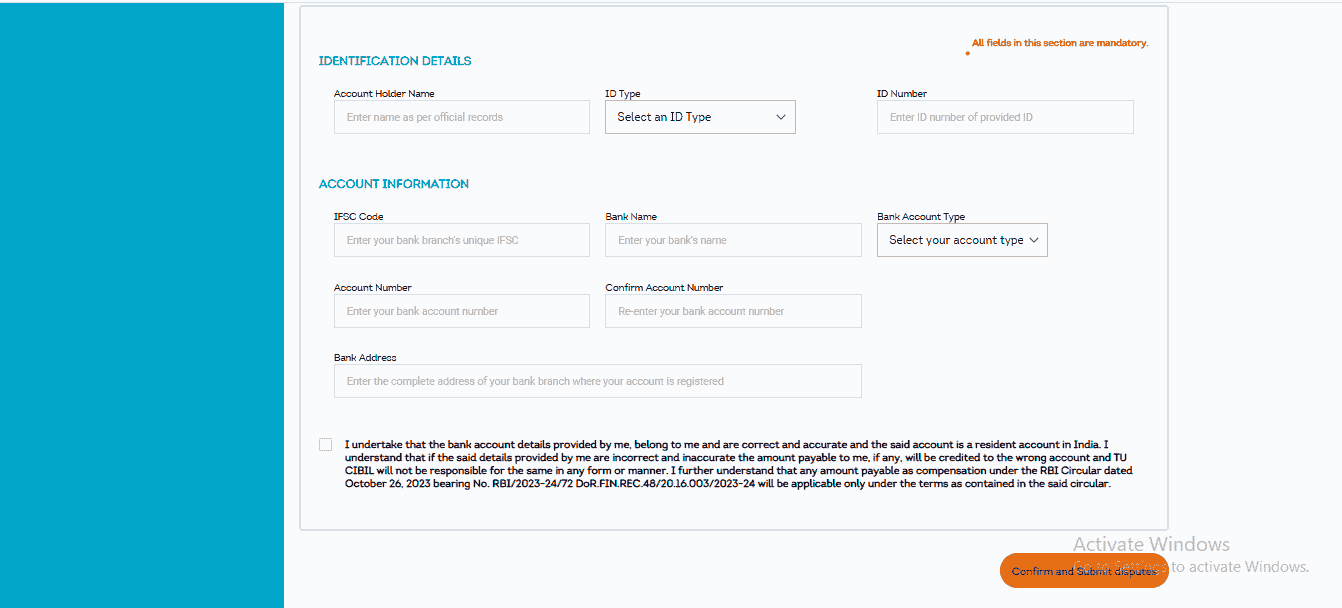This screenshot has height=608, width=1342.
Task: Click the Bank Name input box
Action: [733, 240]
